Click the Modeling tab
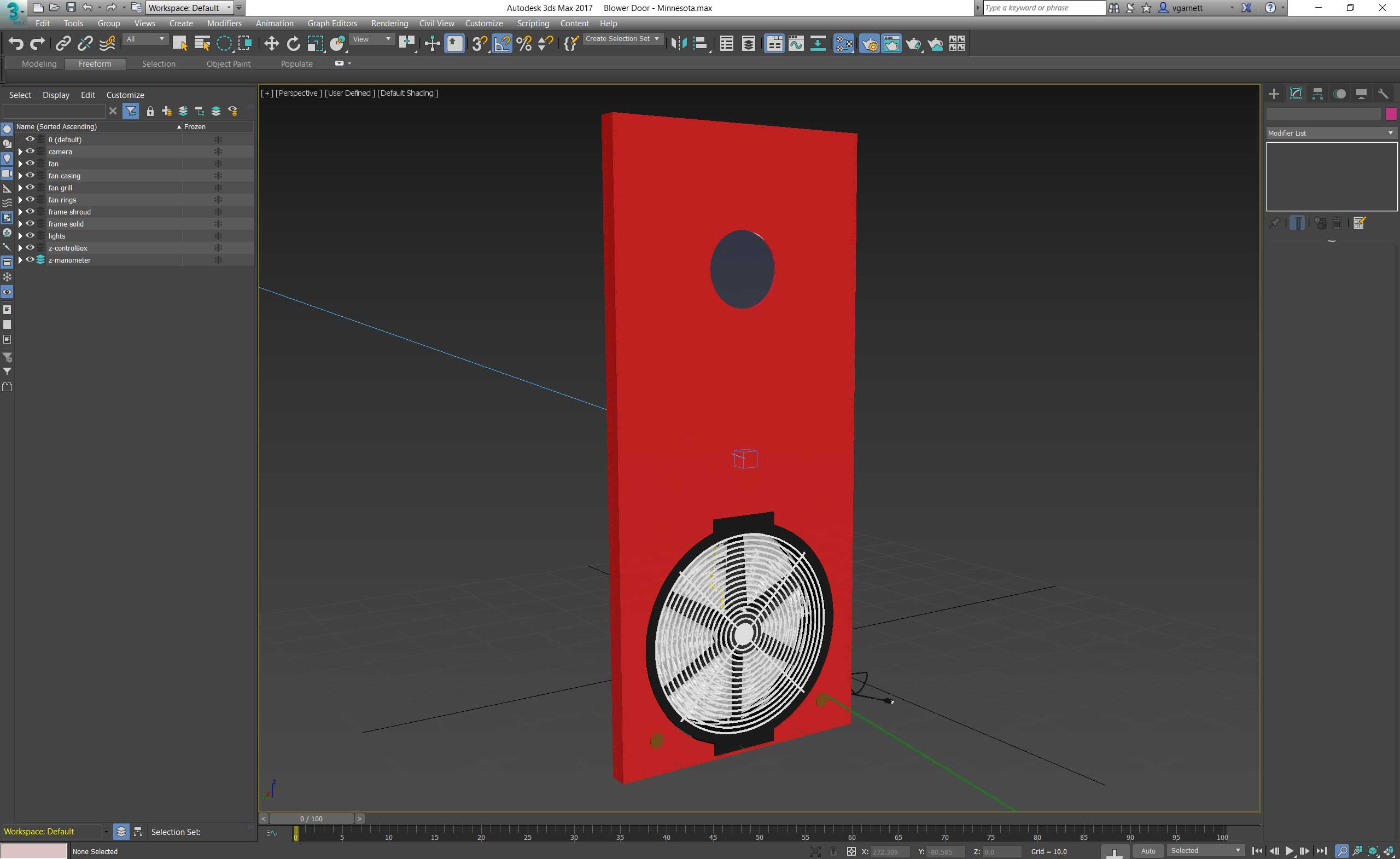Image resolution: width=1400 pixels, height=859 pixels. click(x=36, y=63)
